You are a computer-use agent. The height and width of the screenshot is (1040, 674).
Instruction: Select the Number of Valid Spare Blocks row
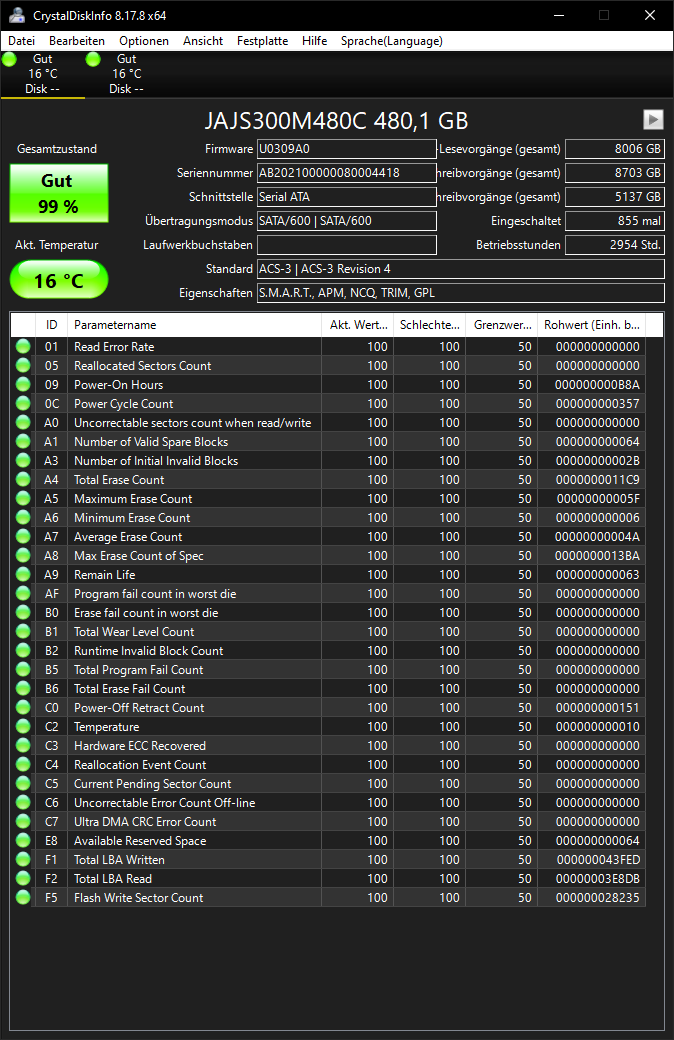[328, 442]
